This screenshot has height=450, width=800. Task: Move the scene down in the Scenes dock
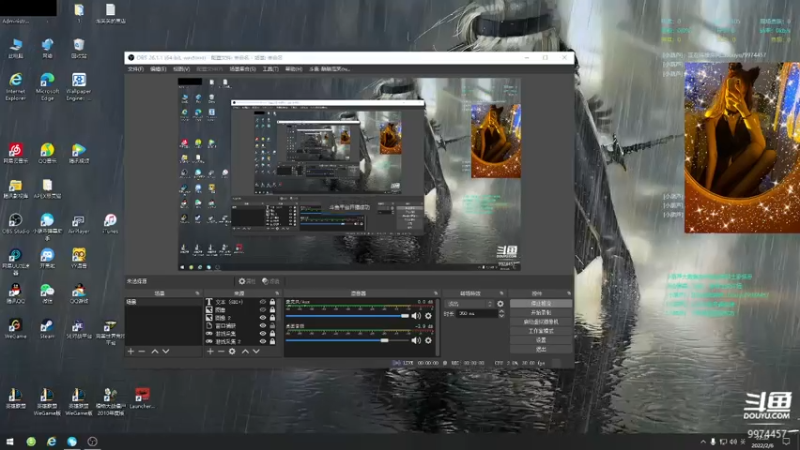[x=165, y=352]
